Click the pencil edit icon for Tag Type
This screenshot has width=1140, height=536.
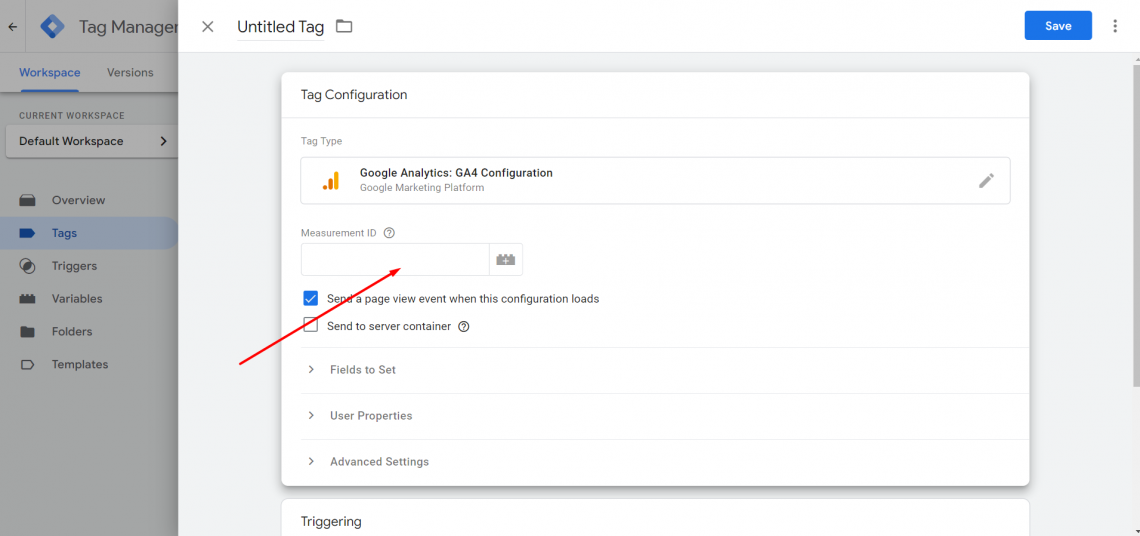point(986,180)
